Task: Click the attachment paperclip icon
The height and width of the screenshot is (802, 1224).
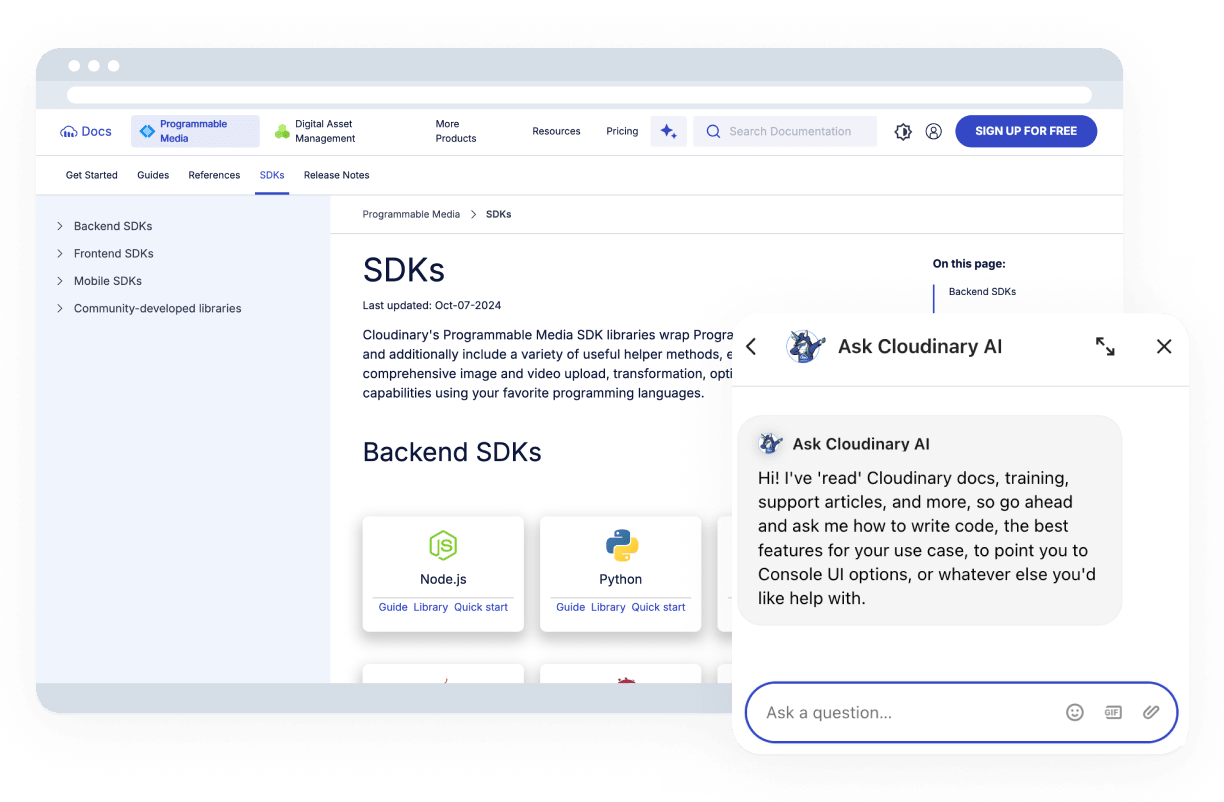Action: (x=1151, y=712)
